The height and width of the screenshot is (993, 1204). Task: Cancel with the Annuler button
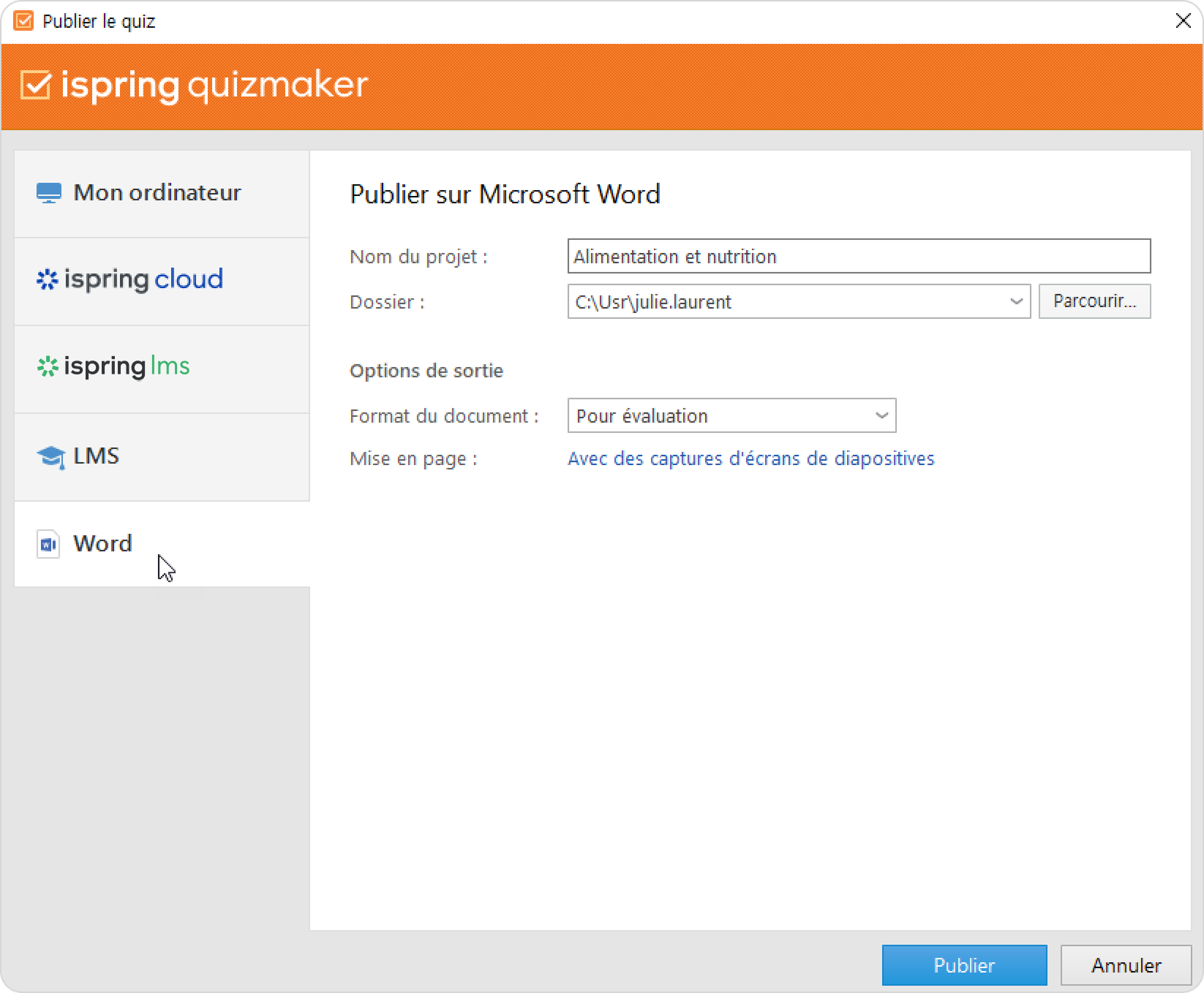click(1126, 965)
